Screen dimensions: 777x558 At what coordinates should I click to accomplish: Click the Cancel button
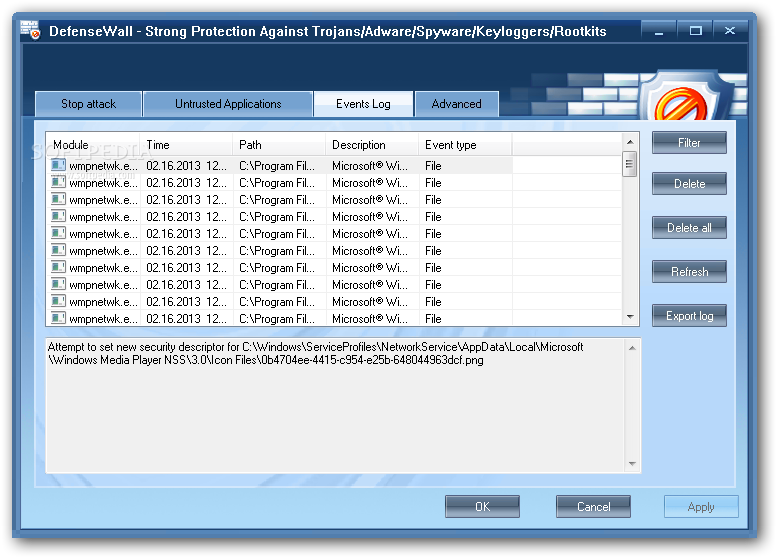[593, 506]
